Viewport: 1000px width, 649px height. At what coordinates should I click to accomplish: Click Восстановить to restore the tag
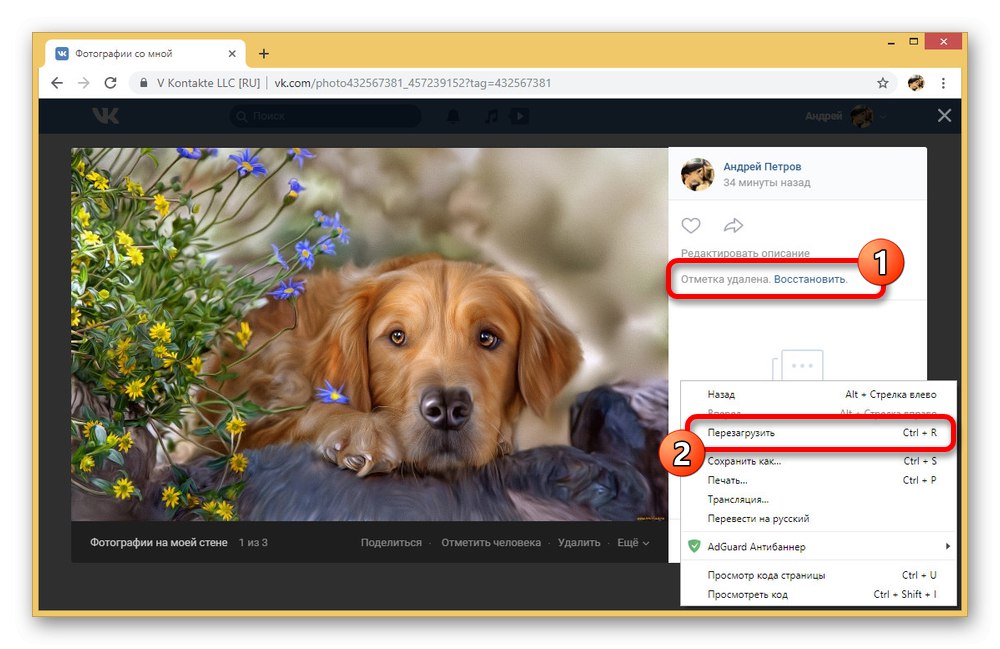pos(810,279)
